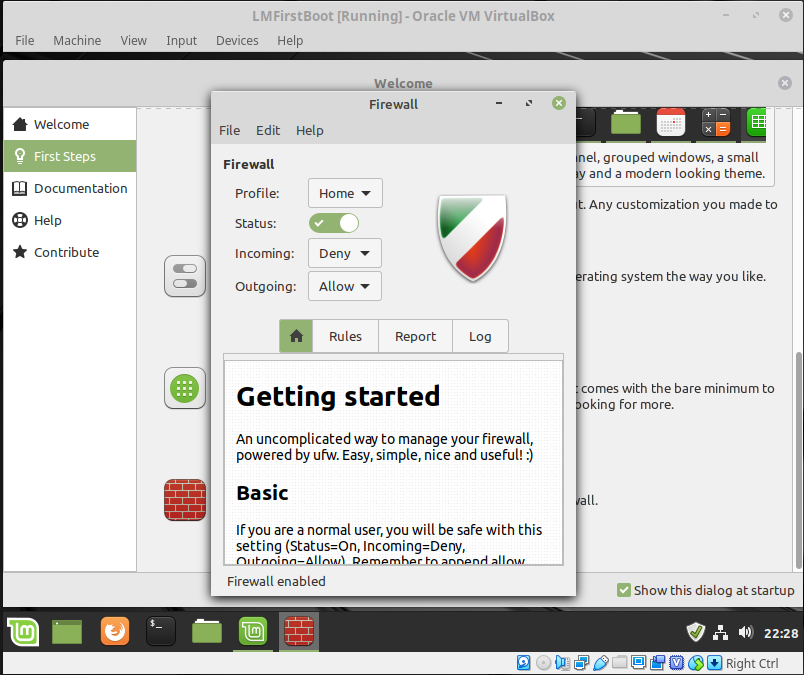Click the VirtualBox CPU virtualization V indicator

click(x=676, y=663)
